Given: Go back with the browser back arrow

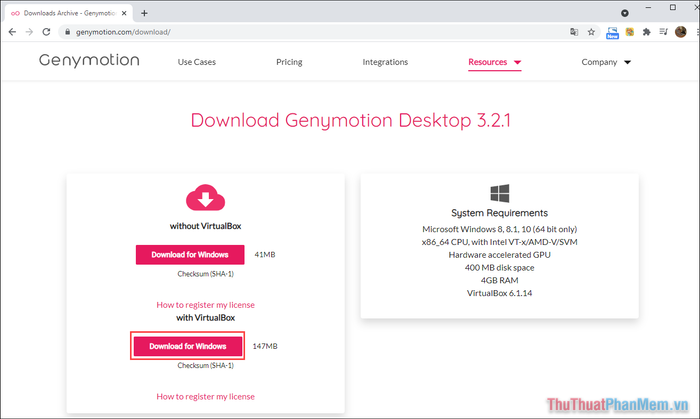Looking at the screenshot, I should 12,32.
